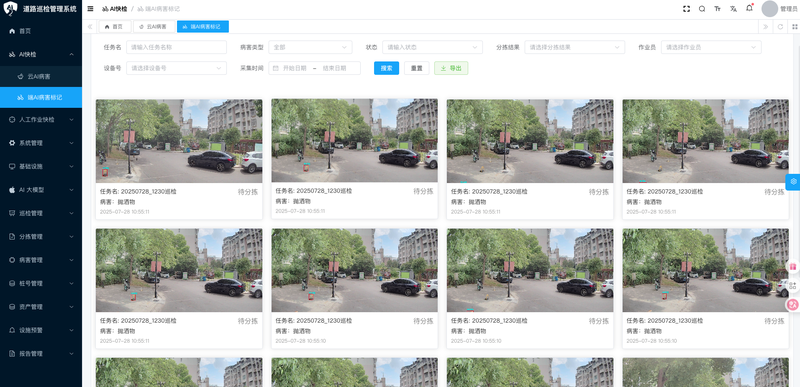Toggle sidebar with the hamburger menu icon
Screen dimensions: 800x387
tap(90, 9)
